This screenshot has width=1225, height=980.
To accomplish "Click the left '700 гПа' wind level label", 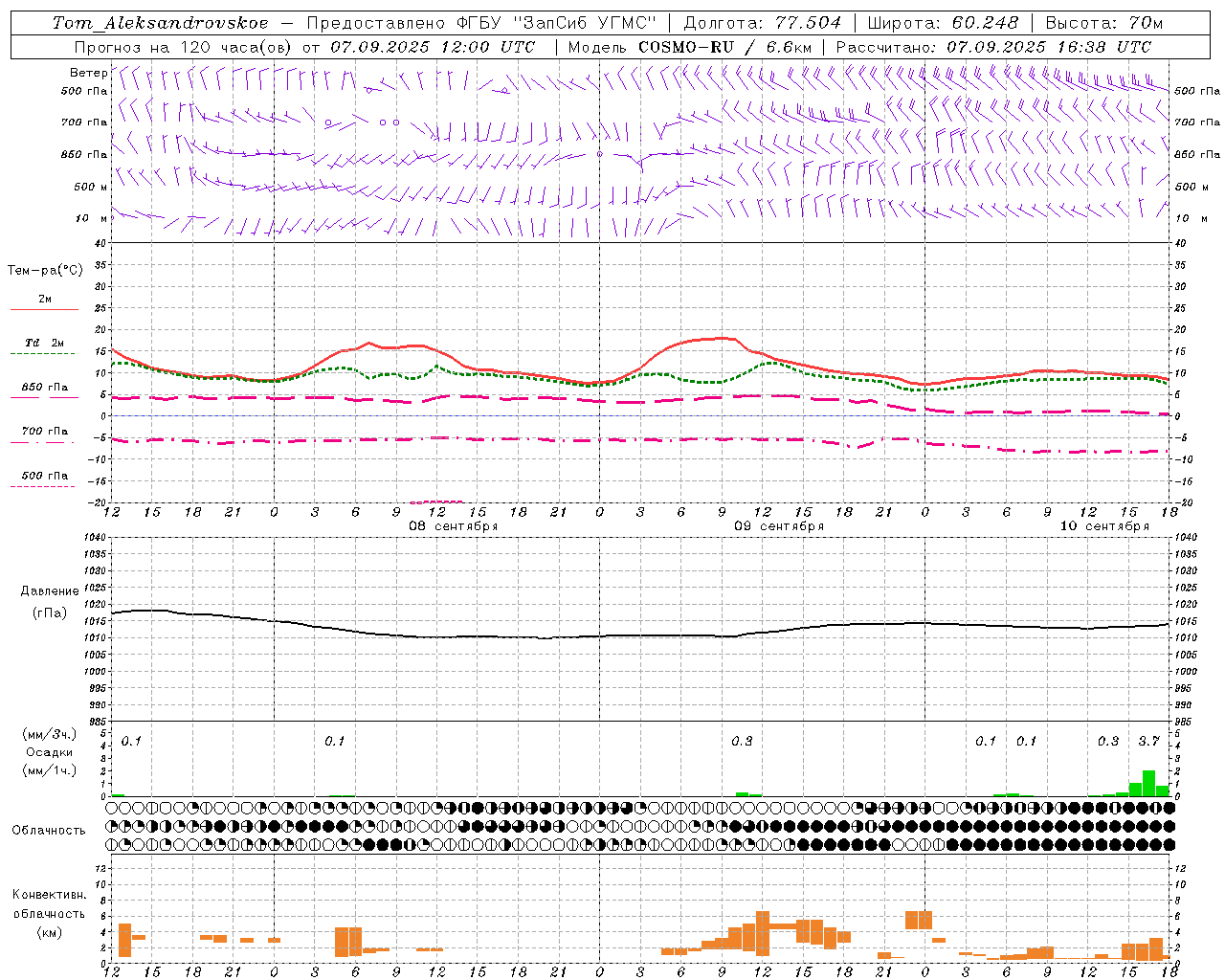I will click(x=84, y=122).
